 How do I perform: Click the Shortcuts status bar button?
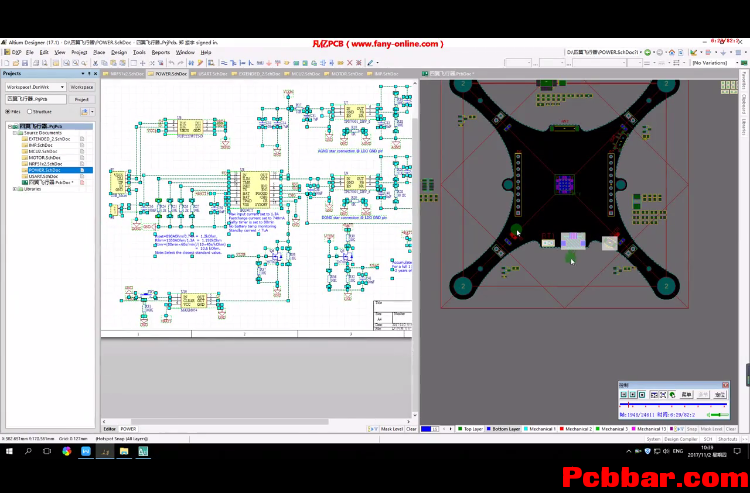[728, 439]
